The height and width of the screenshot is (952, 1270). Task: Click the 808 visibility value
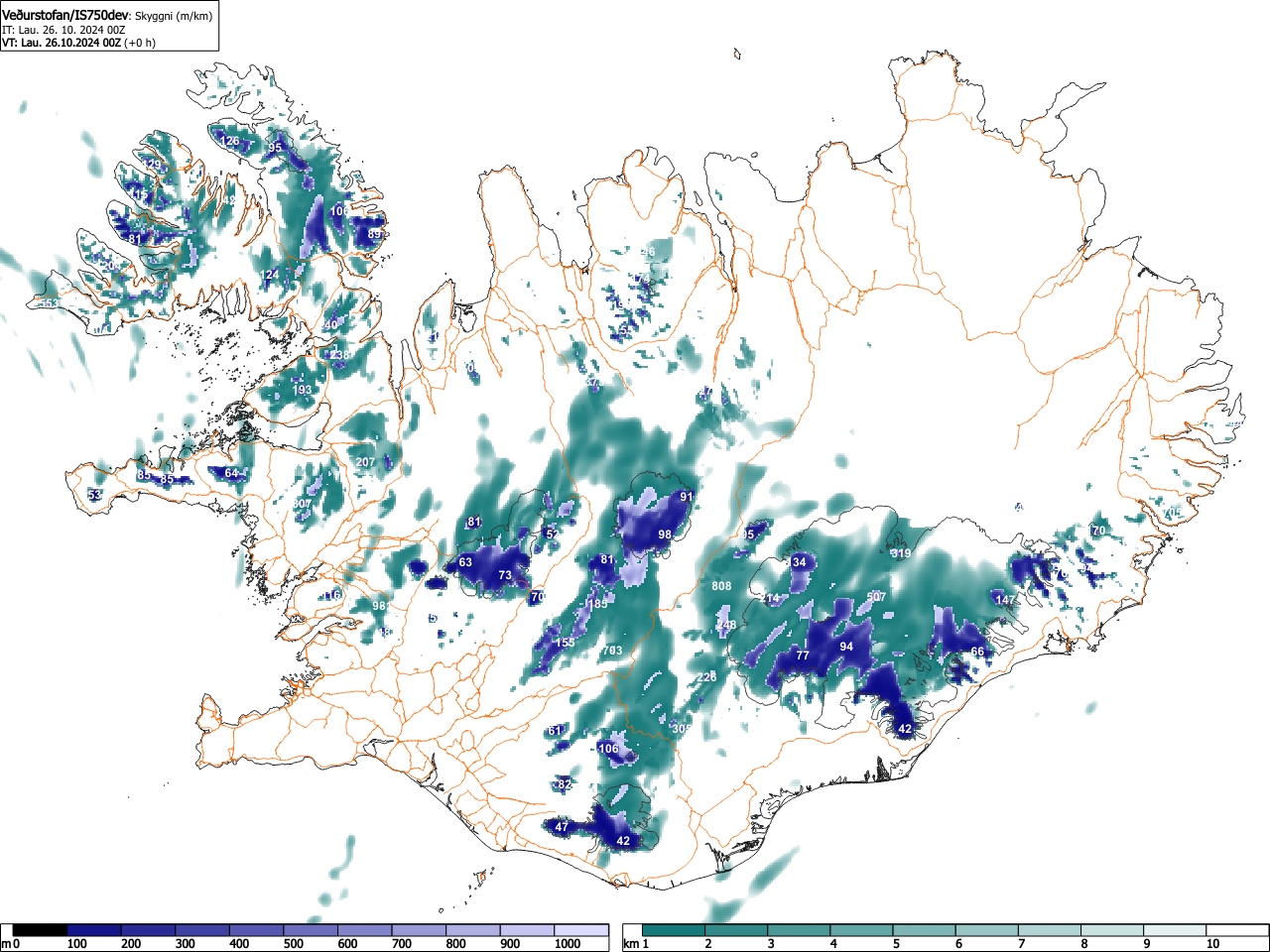pyautogui.click(x=721, y=586)
